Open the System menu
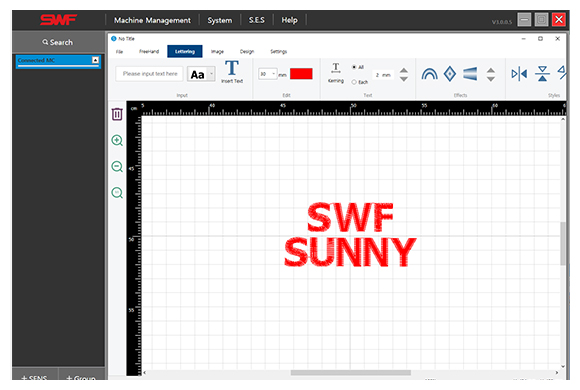This screenshot has width=580, height=390. [220, 20]
